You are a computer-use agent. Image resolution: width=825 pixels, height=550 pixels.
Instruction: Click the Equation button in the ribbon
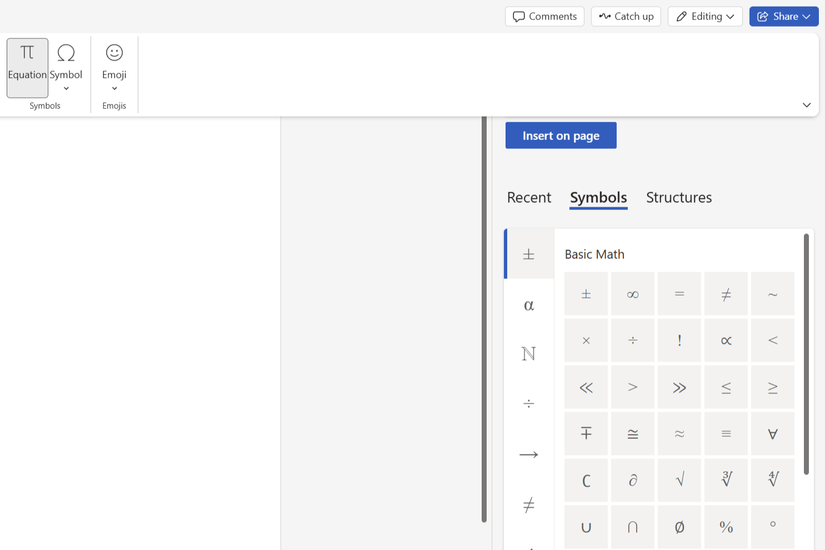27,67
